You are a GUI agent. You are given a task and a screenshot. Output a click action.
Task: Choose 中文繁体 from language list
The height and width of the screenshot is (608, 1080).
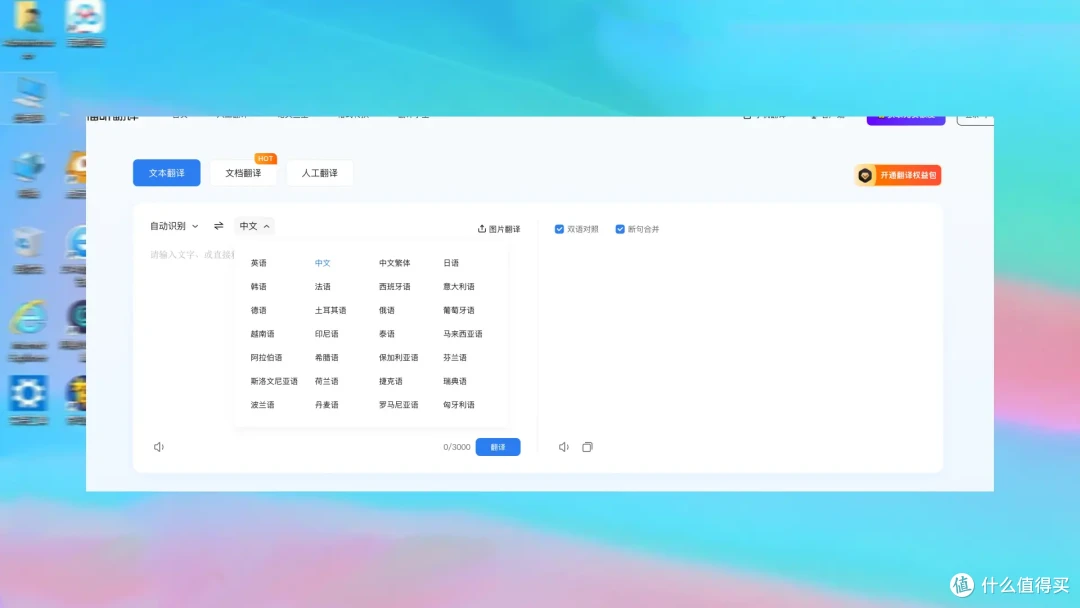point(395,263)
